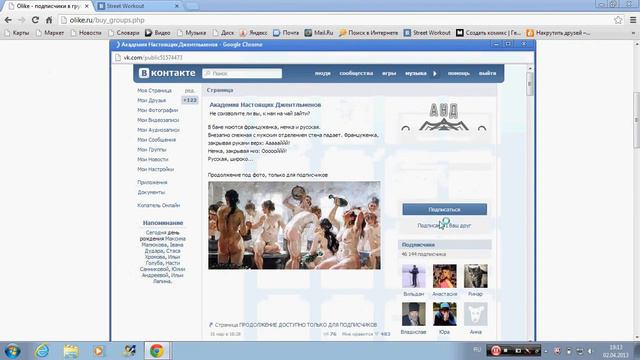Open the Street Workout bookmark
This screenshot has width=640, height=360.
[427, 33]
